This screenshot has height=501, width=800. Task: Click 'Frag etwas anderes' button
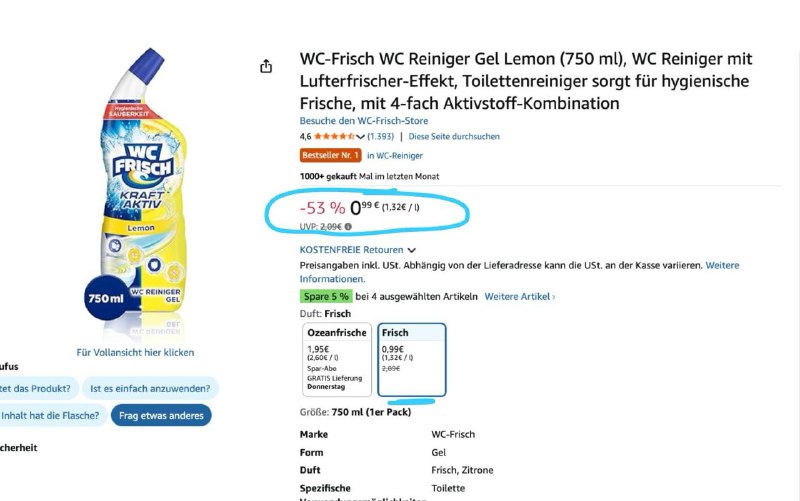click(161, 415)
